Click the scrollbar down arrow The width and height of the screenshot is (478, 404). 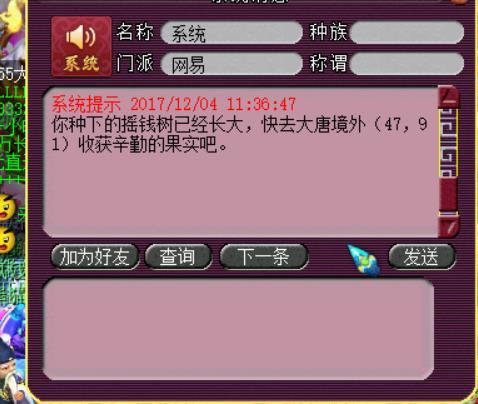(449, 227)
